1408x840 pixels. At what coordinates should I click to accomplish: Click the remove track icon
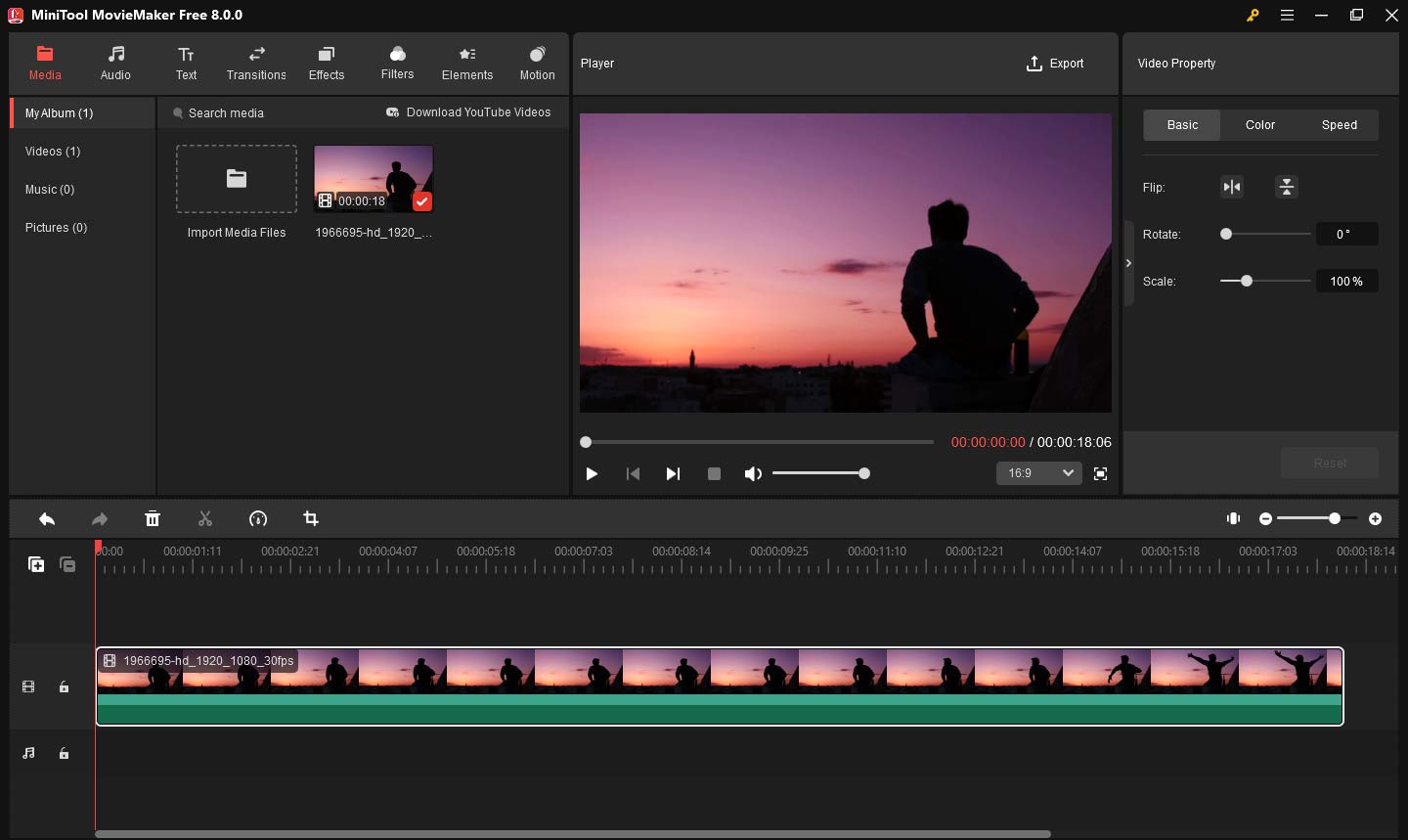pyautogui.click(x=67, y=564)
